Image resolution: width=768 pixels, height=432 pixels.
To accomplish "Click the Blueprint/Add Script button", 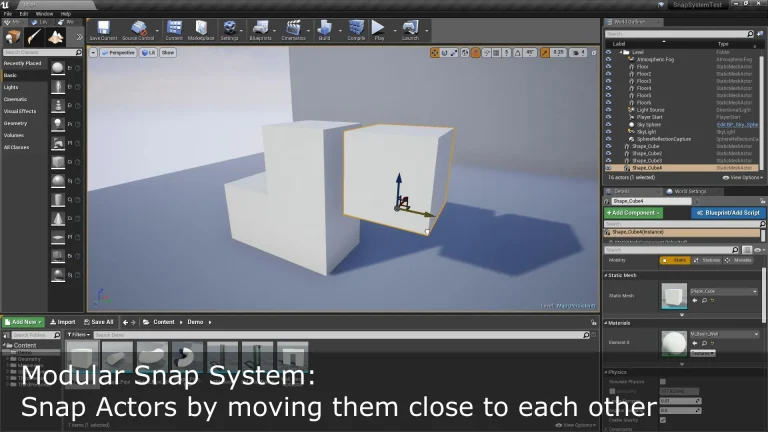I will (727, 213).
